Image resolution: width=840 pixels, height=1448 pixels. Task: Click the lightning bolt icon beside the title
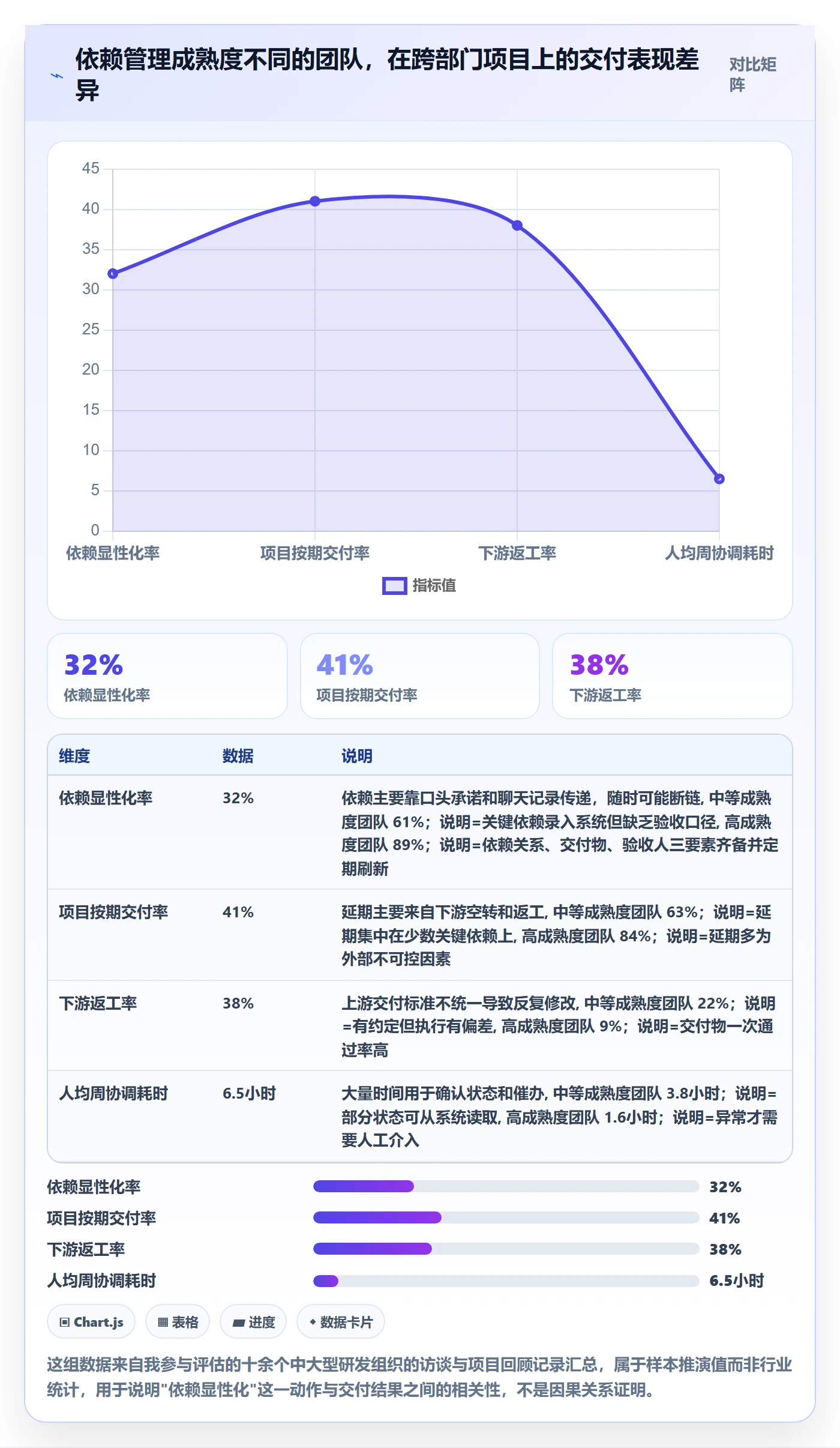(57, 76)
